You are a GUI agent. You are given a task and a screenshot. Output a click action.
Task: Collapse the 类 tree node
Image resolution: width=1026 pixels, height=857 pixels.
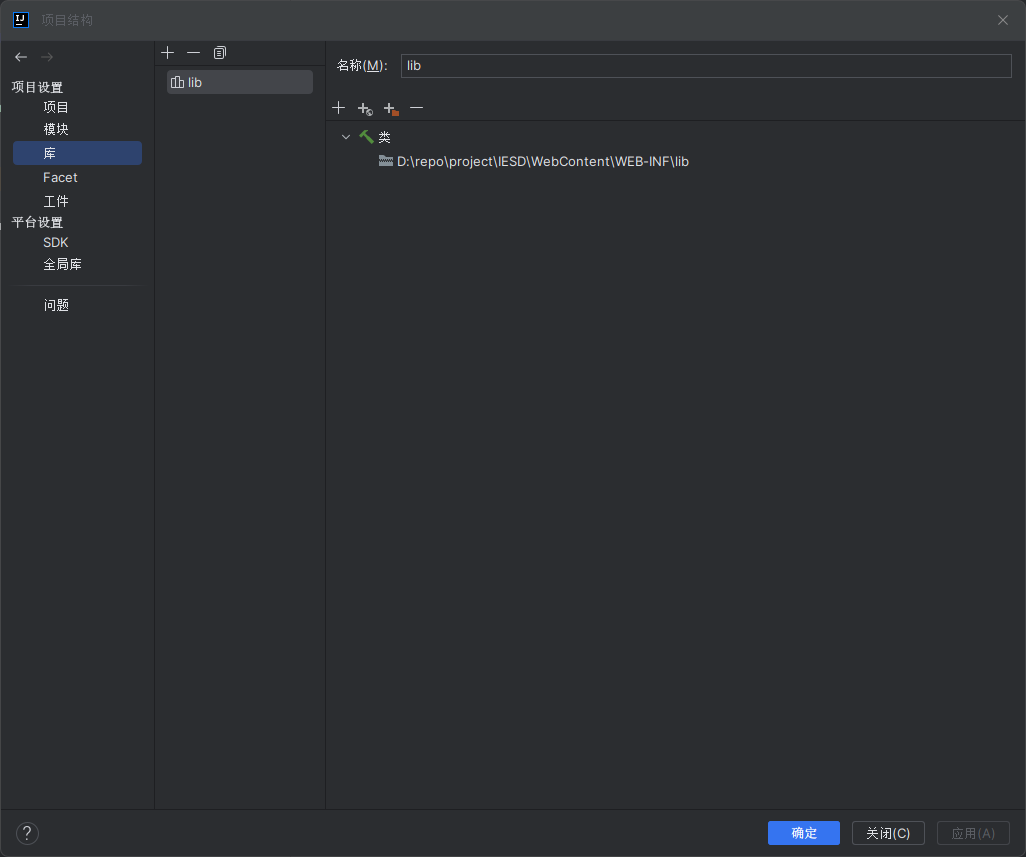point(346,137)
